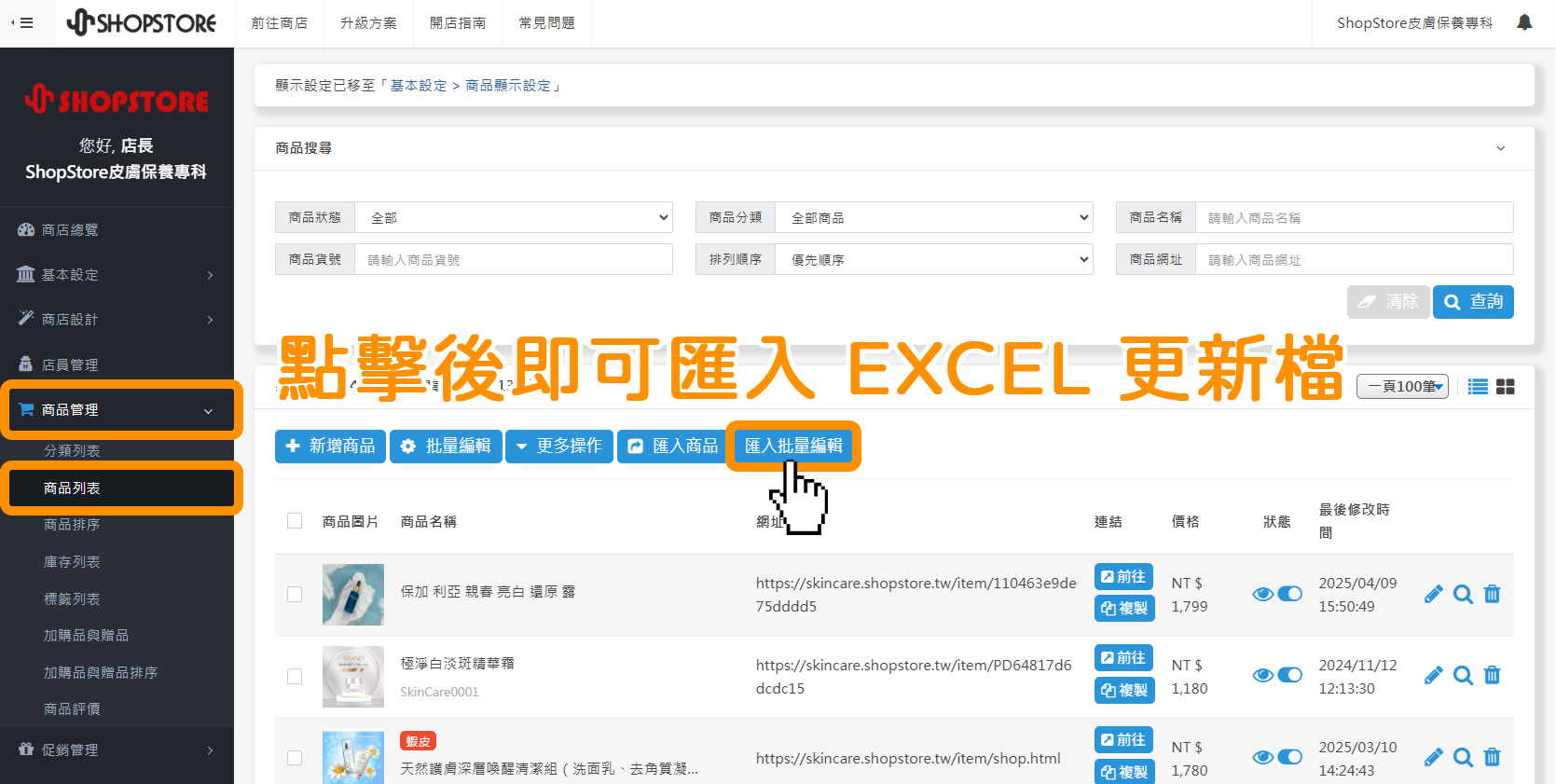
Task: Open 常見問題 in the top menu
Action: [546, 23]
